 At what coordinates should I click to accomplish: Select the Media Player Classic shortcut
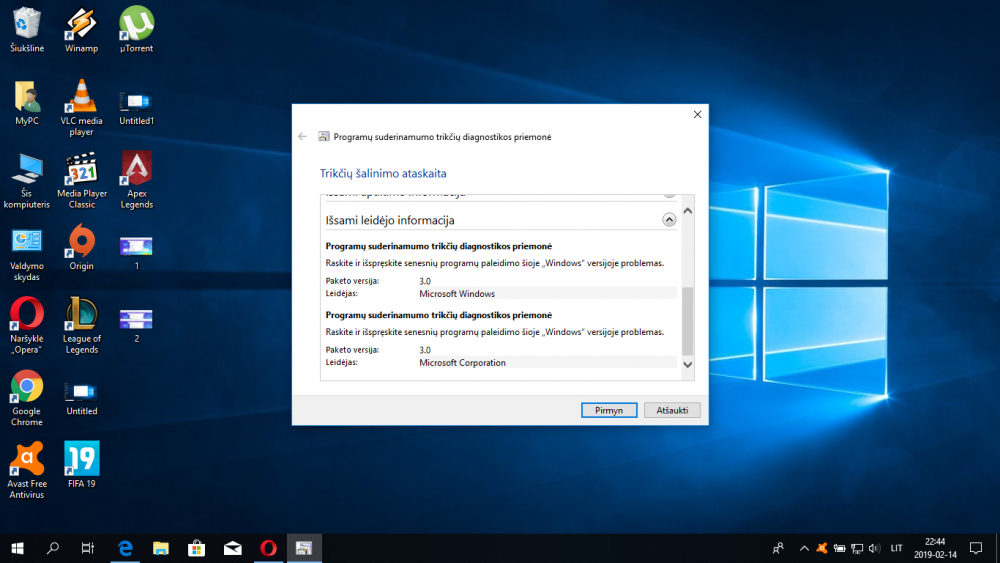tap(82, 180)
